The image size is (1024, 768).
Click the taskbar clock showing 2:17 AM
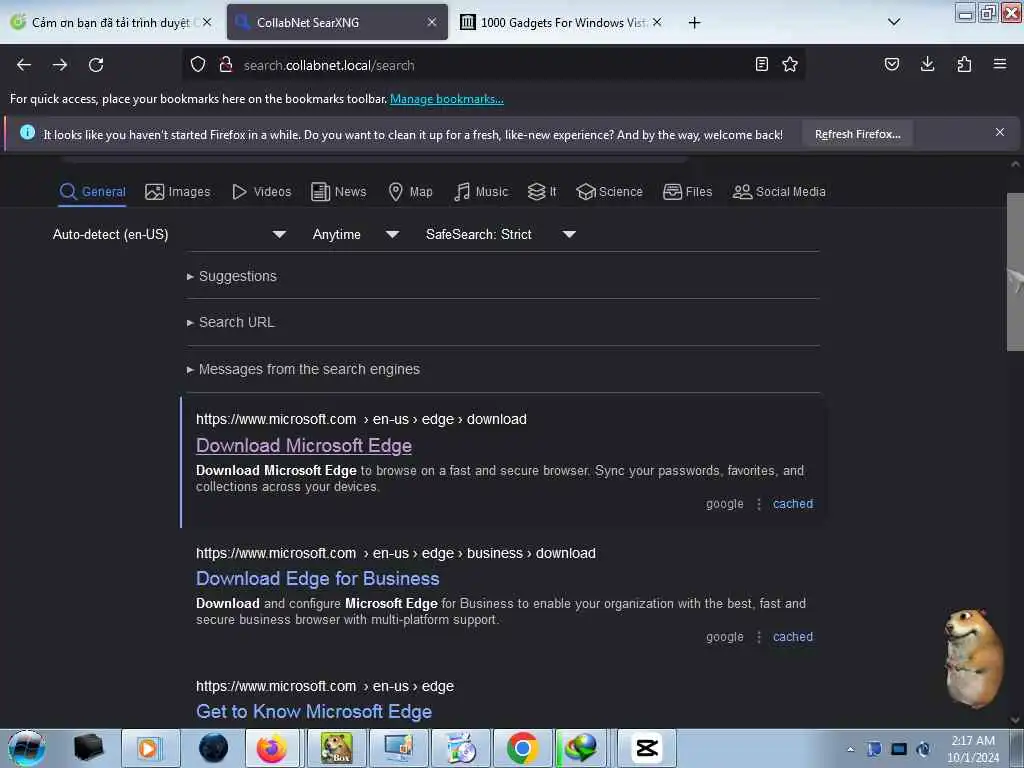pos(973,749)
